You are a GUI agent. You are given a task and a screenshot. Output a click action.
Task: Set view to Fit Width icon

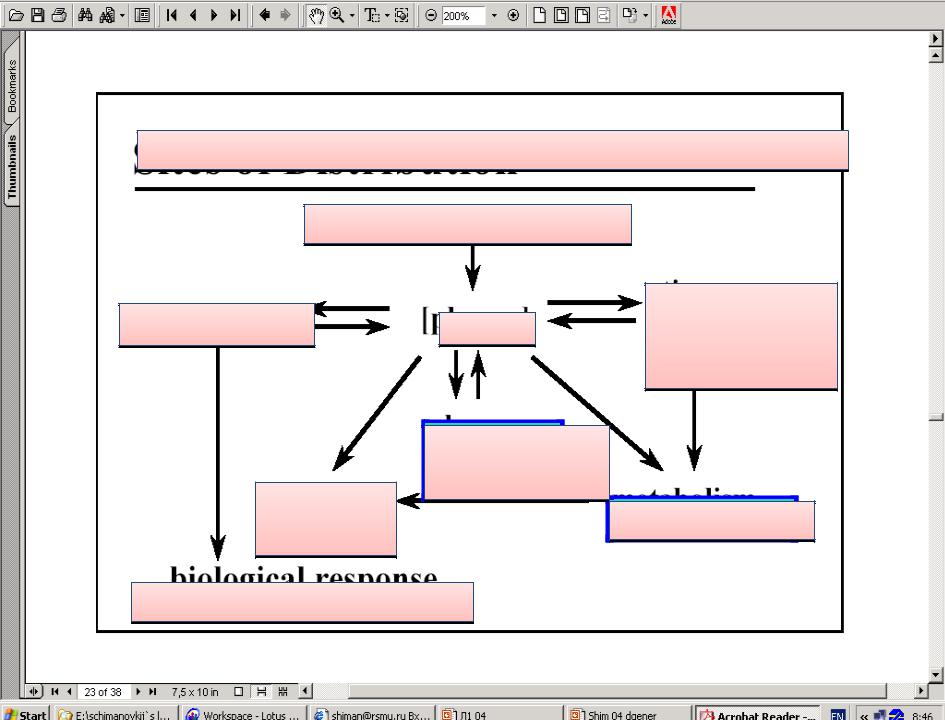coord(582,15)
